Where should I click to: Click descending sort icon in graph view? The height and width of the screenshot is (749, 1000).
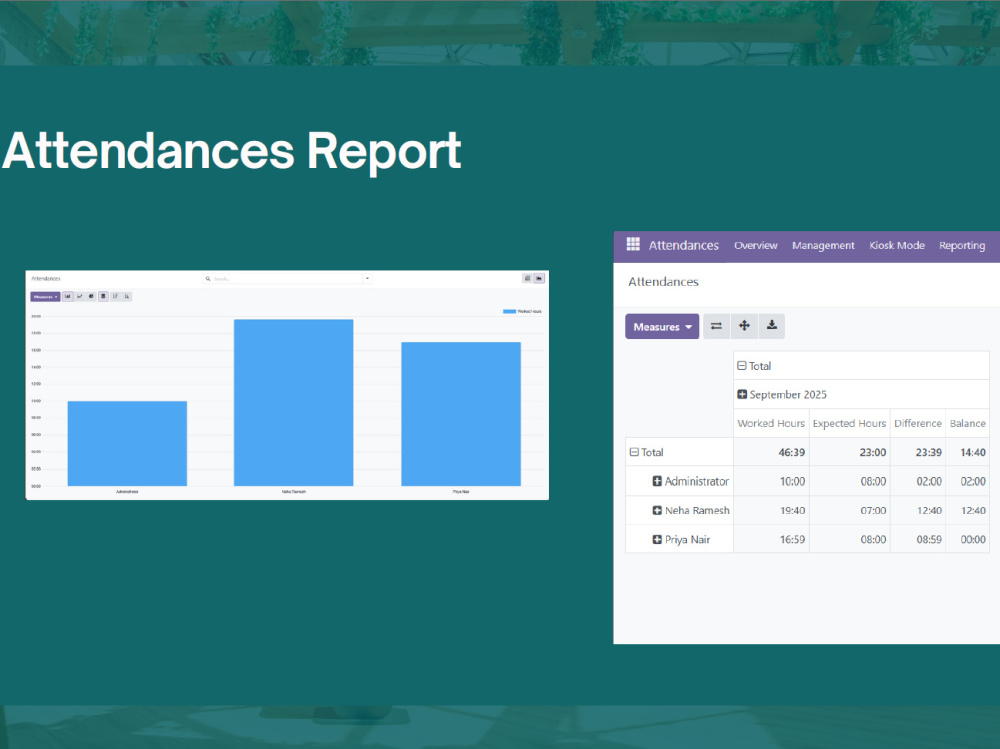(x=115, y=296)
